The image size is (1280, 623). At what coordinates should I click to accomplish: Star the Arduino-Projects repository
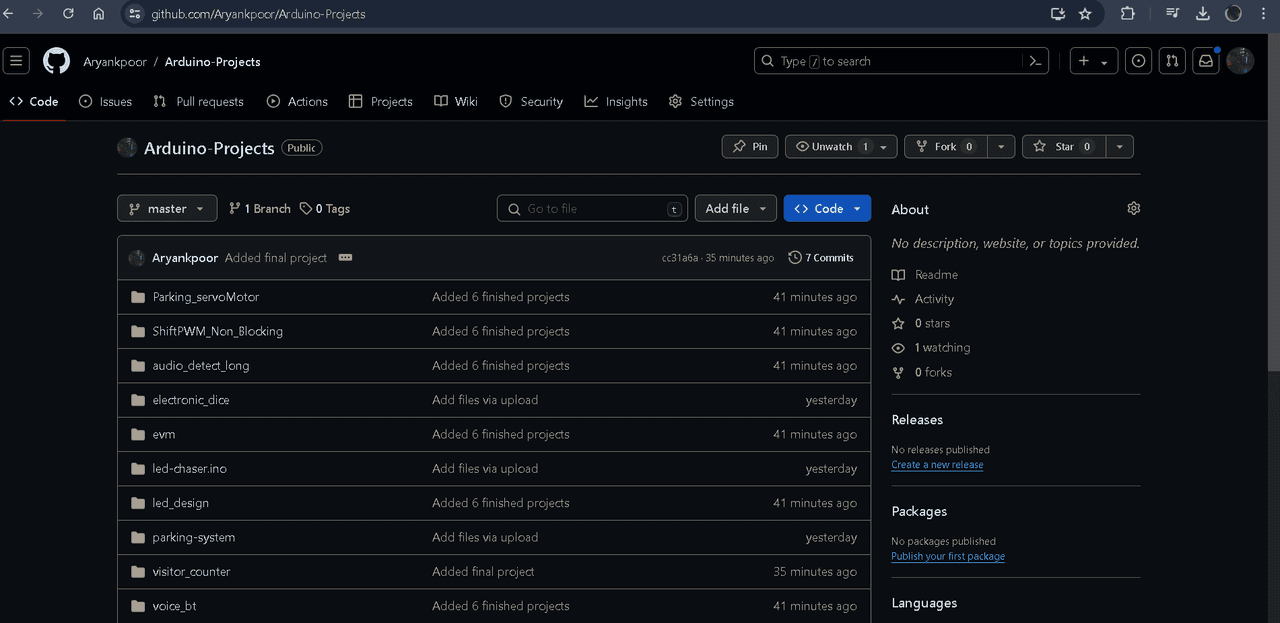pos(1063,147)
